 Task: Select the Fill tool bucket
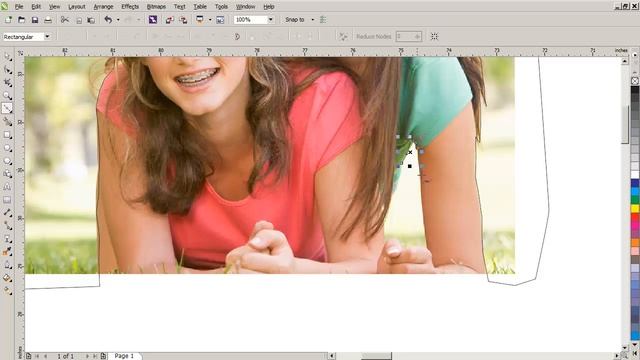click(7, 278)
